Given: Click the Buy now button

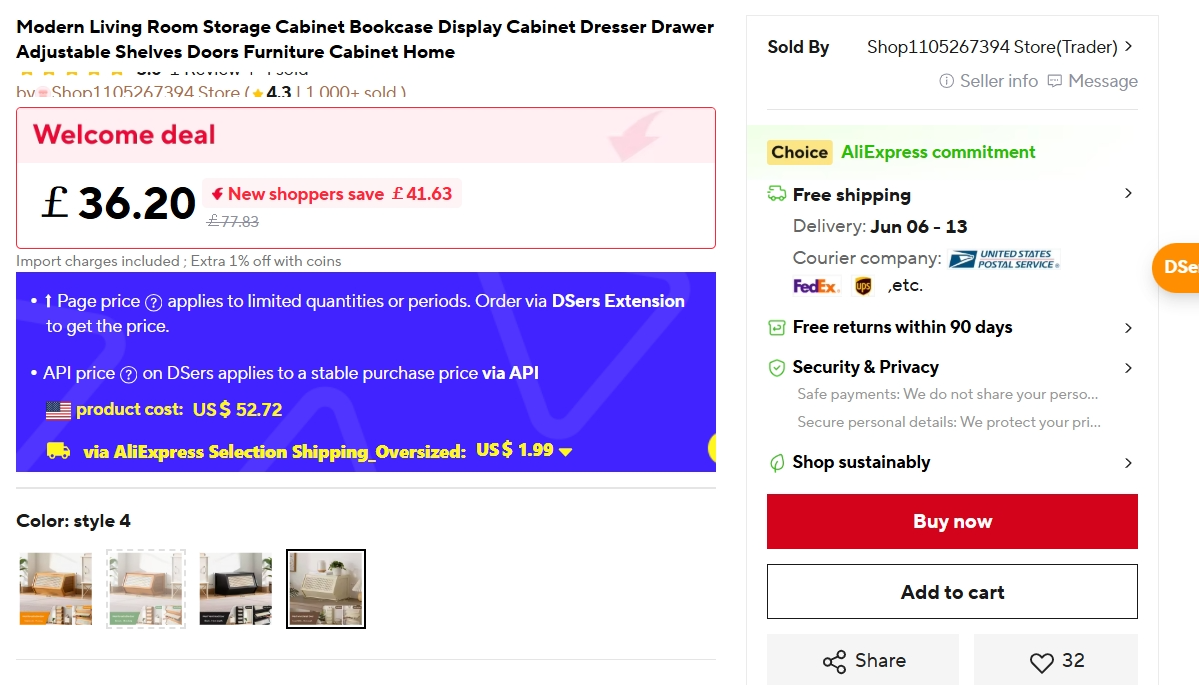Looking at the screenshot, I should pos(952,521).
